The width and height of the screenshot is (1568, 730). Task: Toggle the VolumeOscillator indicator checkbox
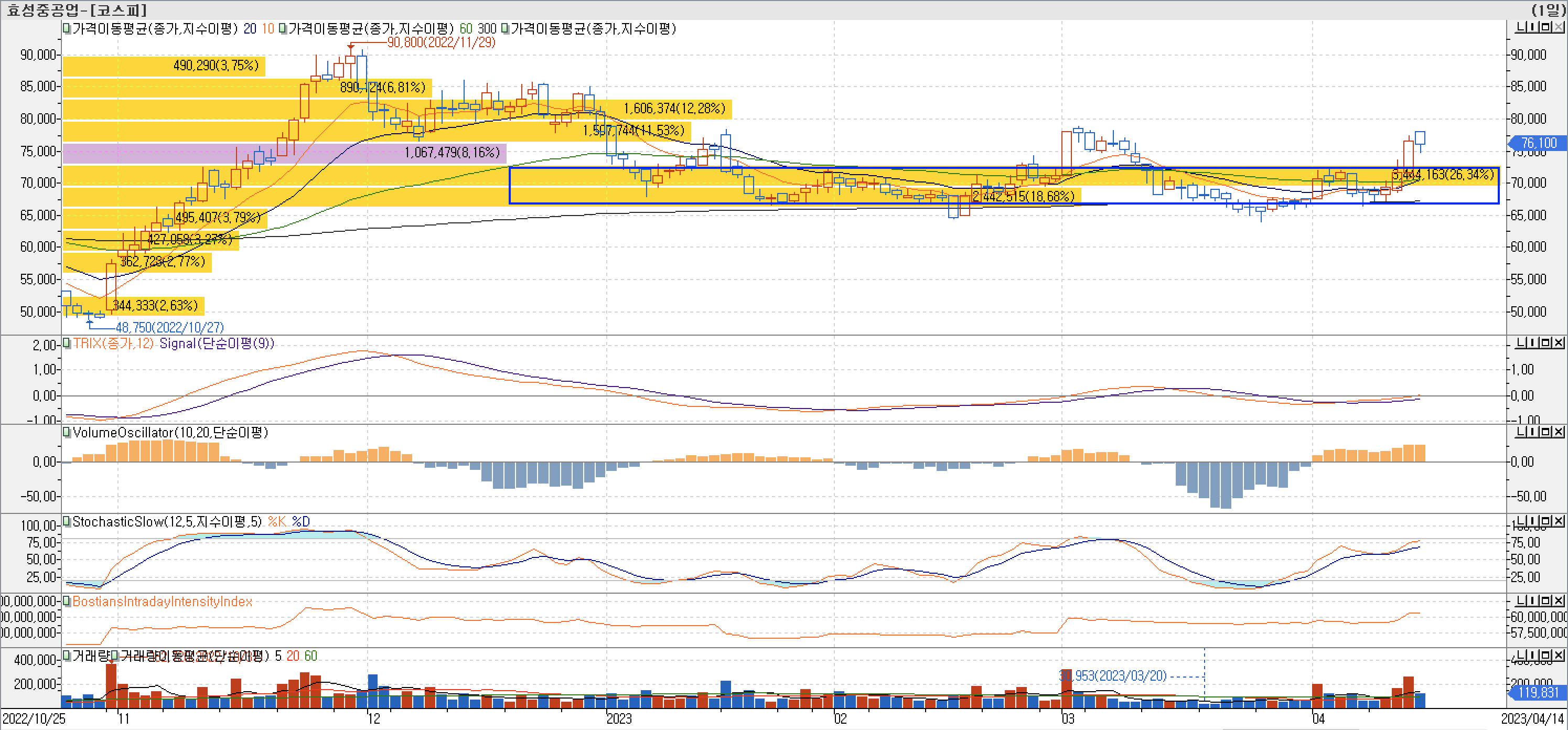[67, 432]
